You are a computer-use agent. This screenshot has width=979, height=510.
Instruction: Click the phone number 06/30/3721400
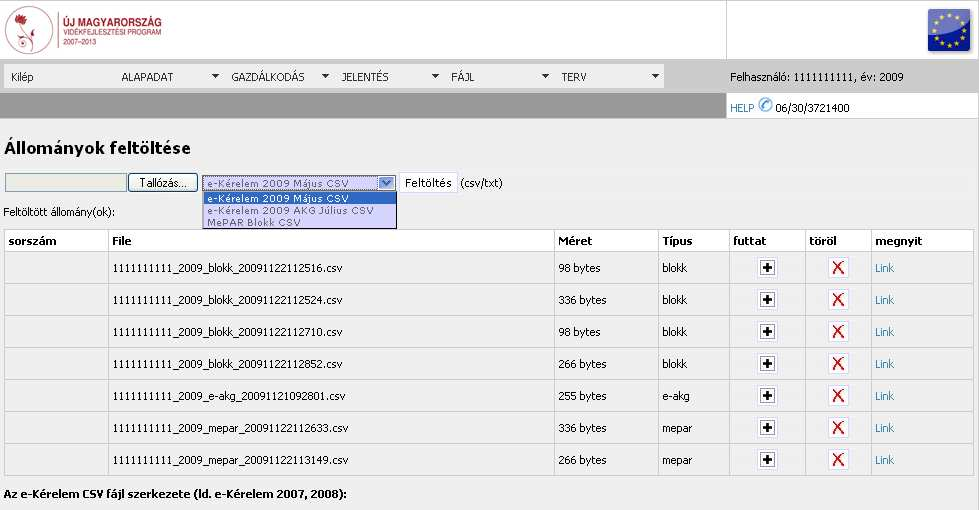pos(812,108)
